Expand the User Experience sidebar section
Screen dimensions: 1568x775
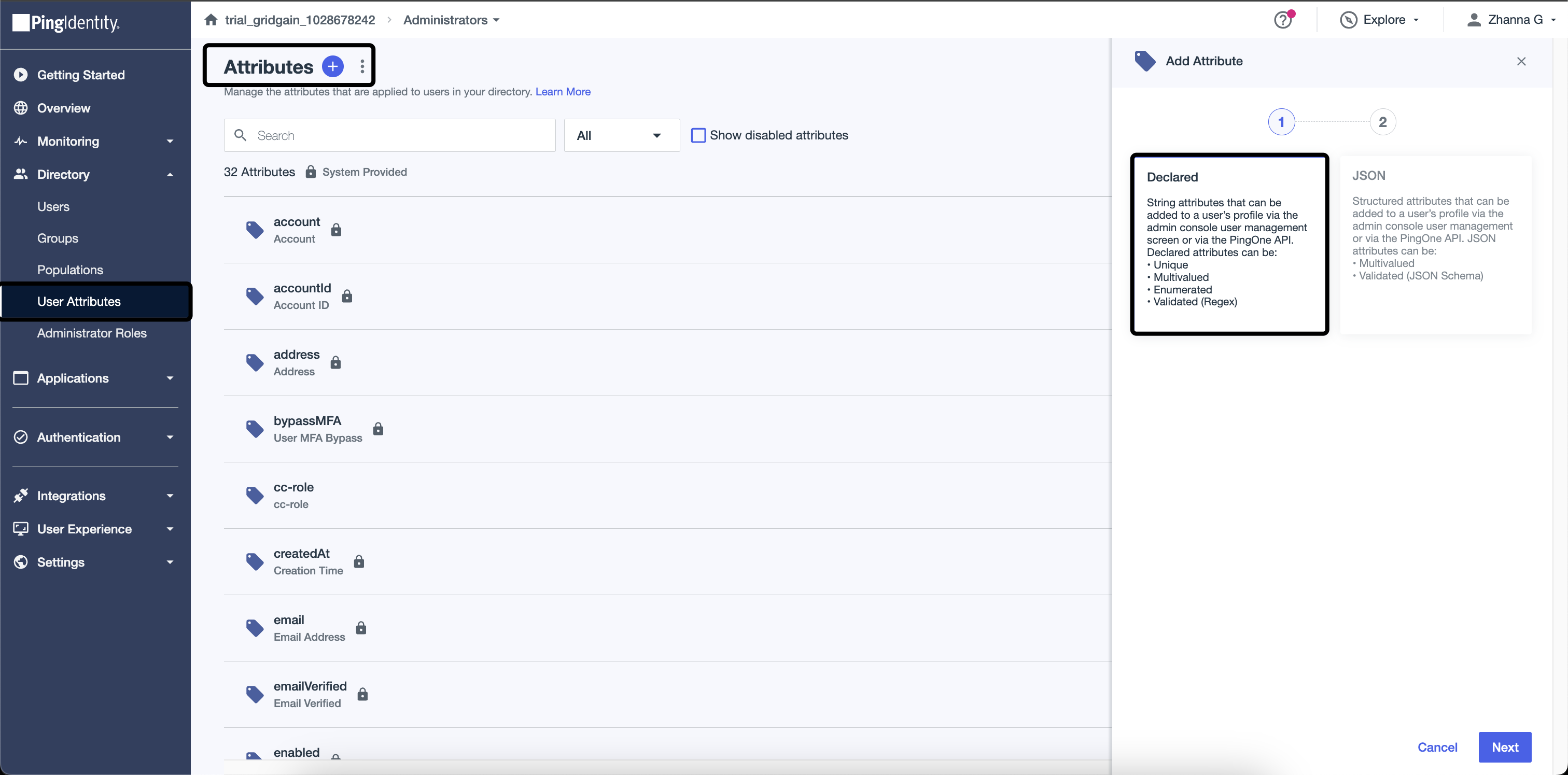tap(170, 529)
